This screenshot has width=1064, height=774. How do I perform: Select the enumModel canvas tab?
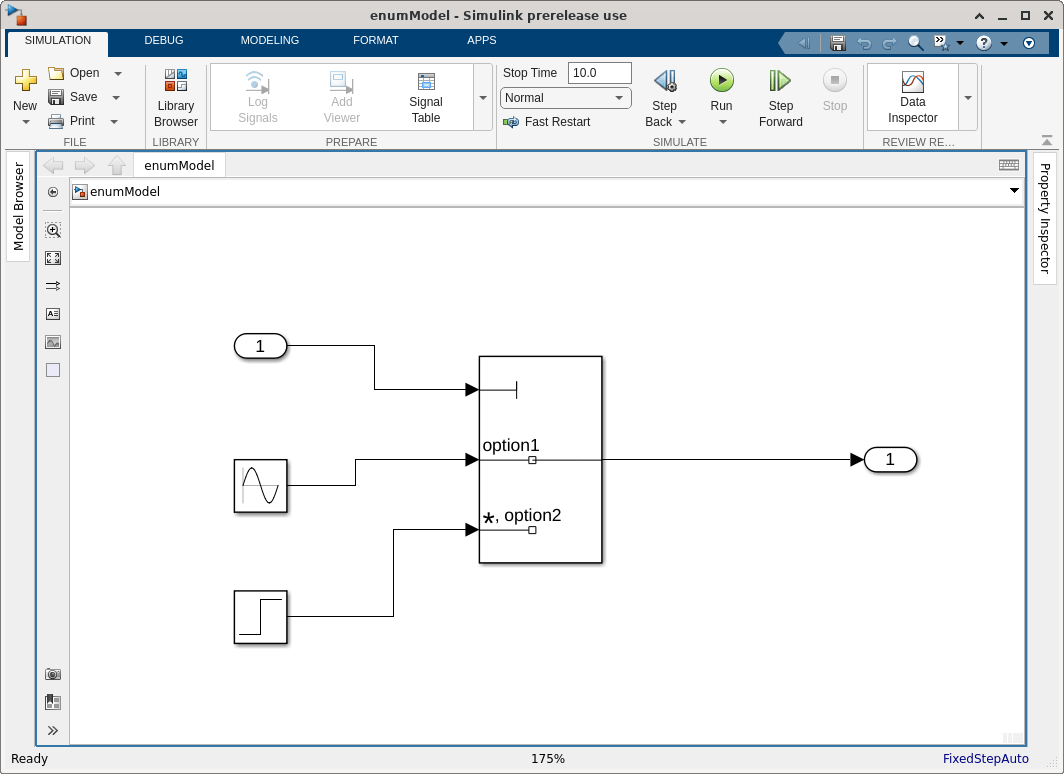tap(179, 166)
